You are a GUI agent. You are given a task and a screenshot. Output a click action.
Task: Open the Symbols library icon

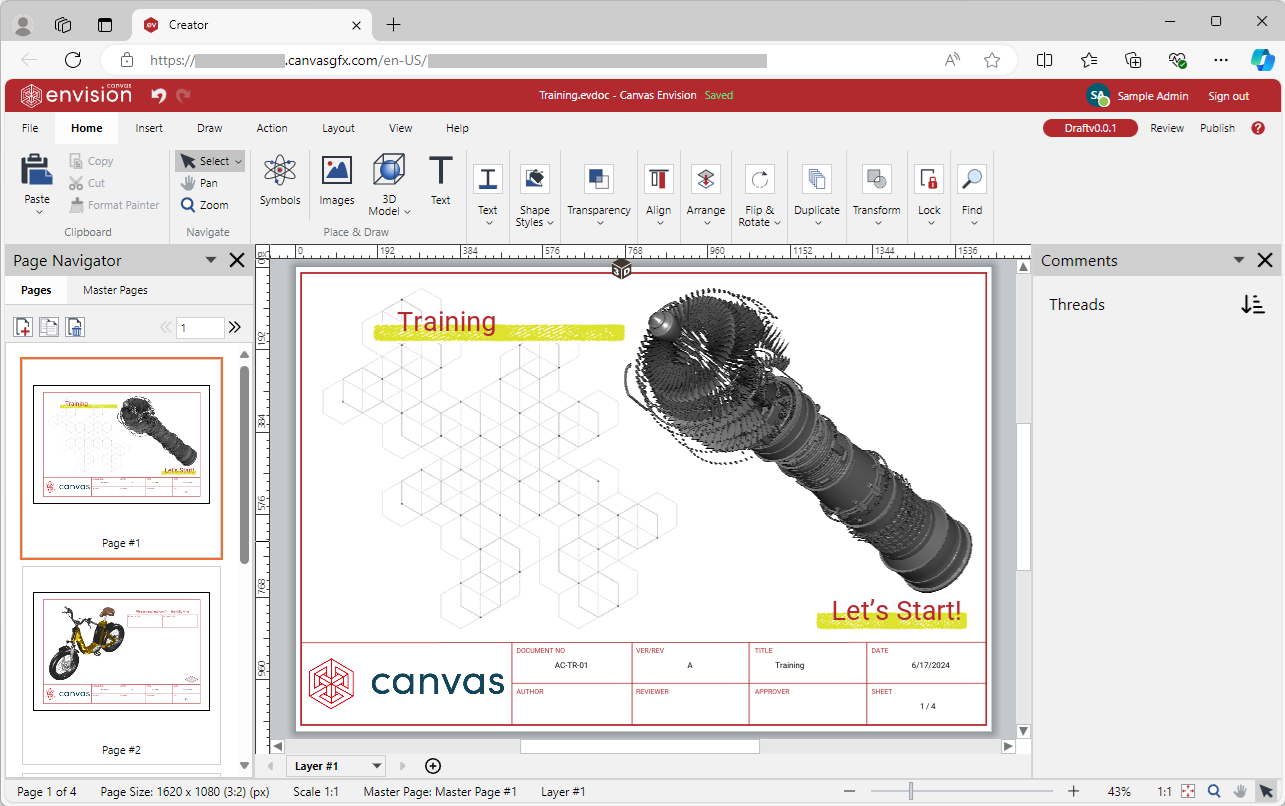coord(280,170)
